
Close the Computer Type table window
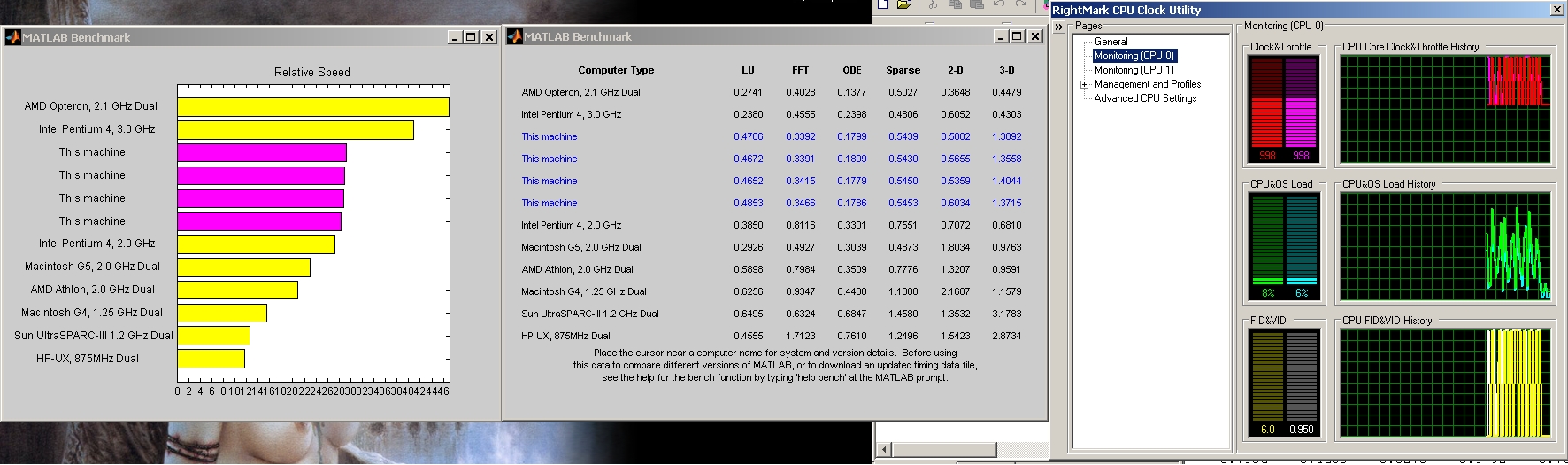pyautogui.click(x=1035, y=36)
